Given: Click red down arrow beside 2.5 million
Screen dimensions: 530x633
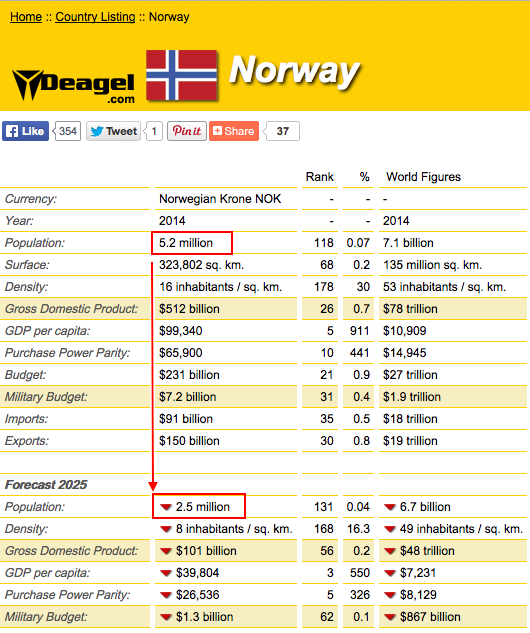Looking at the screenshot, I should (166, 507).
